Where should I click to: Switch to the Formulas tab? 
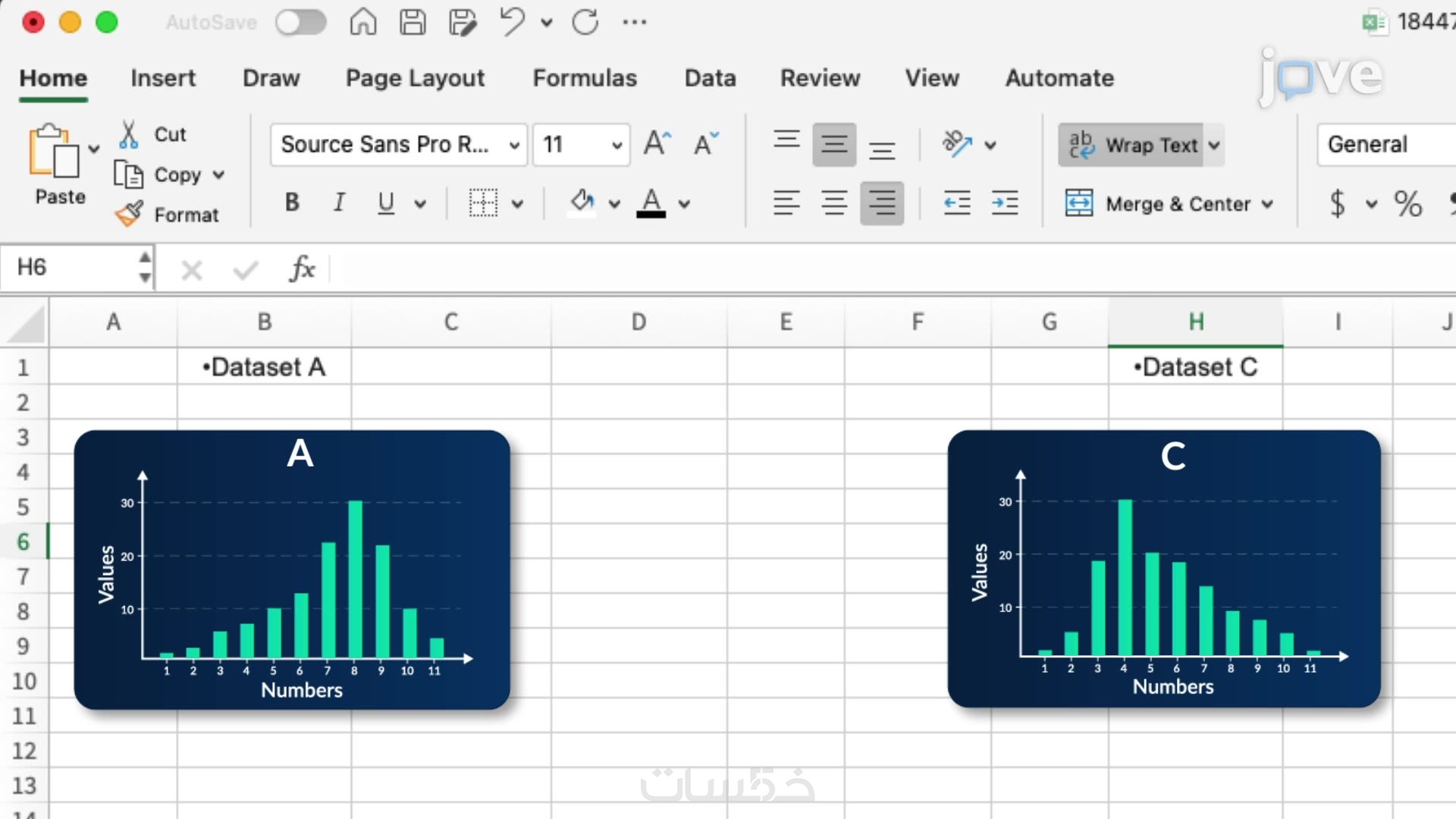(x=584, y=78)
